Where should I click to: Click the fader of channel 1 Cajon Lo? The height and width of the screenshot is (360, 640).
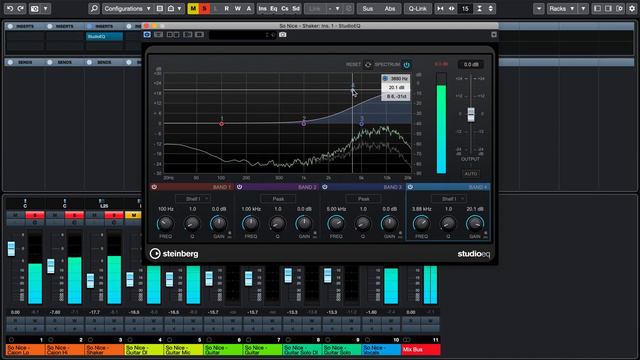coord(11,249)
